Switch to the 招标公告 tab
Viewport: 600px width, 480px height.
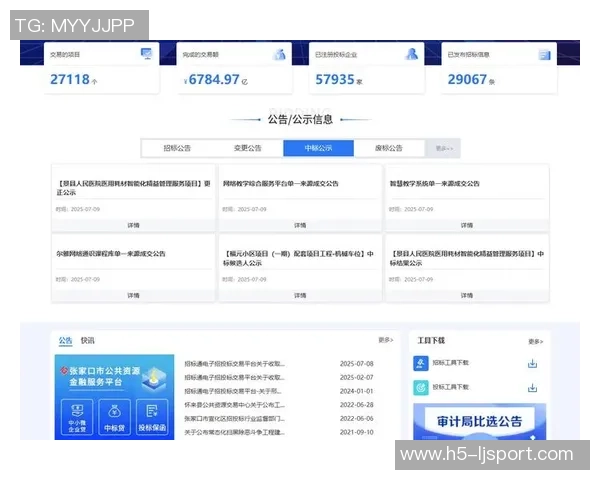point(178,148)
